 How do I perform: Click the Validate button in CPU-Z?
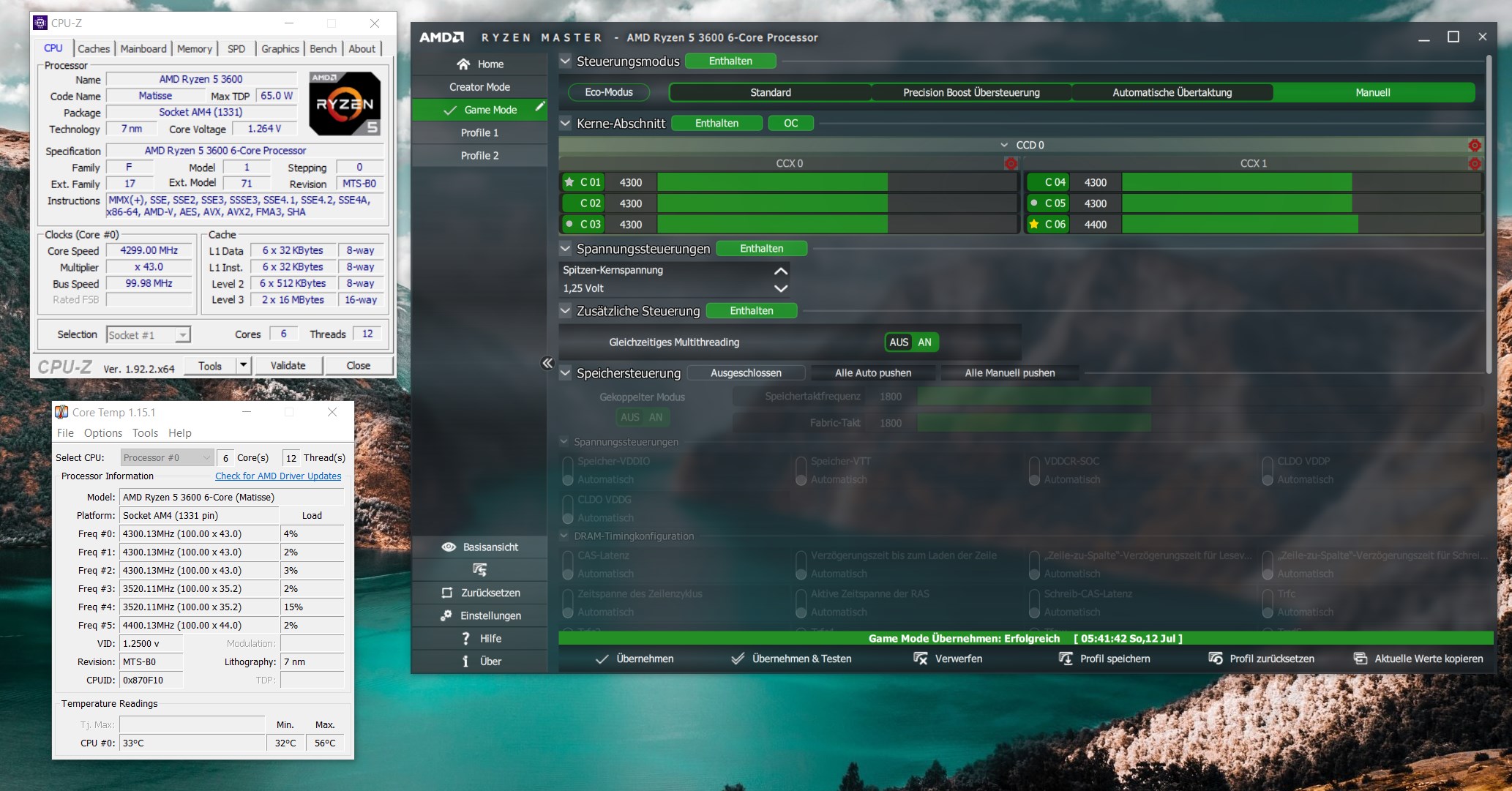[x=288, y=365]
